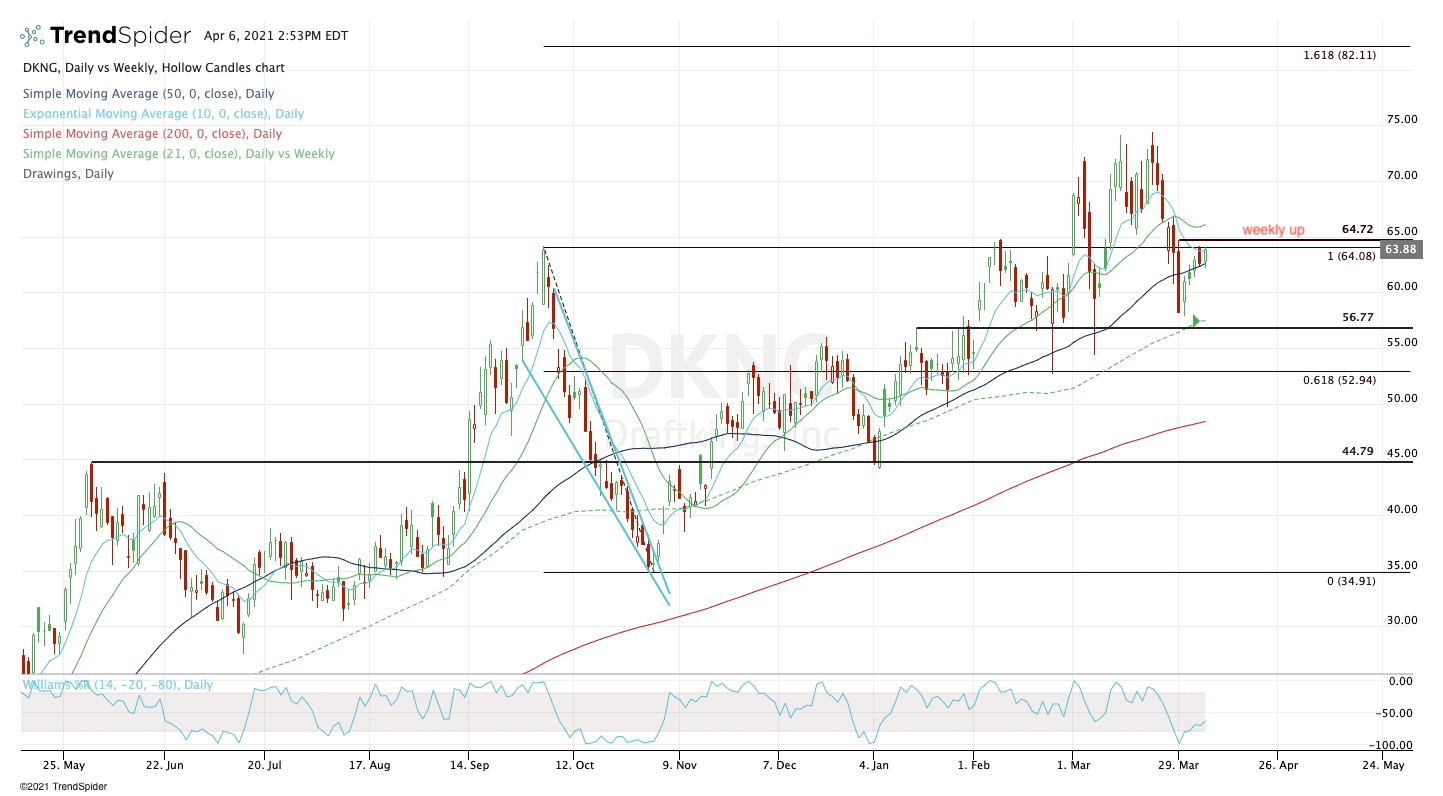This screenshot has height=796, width=1443.
Task: Select the current price tag 63.88
Action: tap(1397, 250)
